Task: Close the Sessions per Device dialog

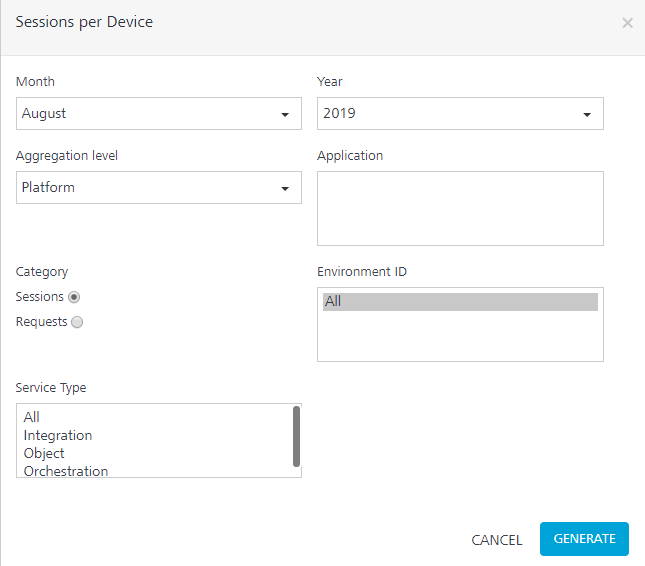Action: coord(627,23)
